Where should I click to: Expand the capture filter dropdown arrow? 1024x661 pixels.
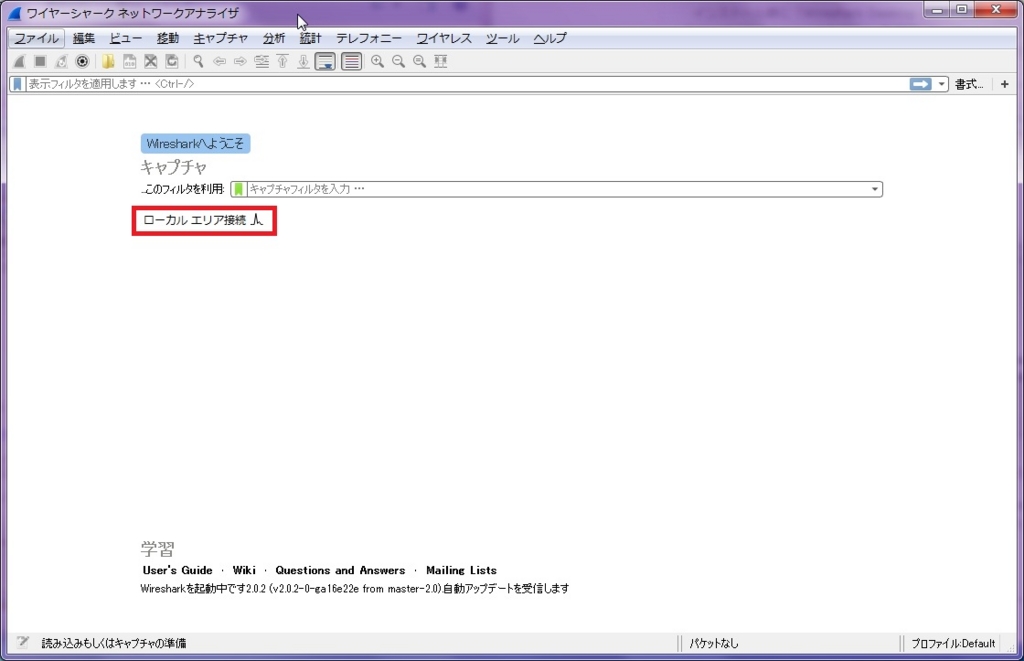tap(874, 189)
